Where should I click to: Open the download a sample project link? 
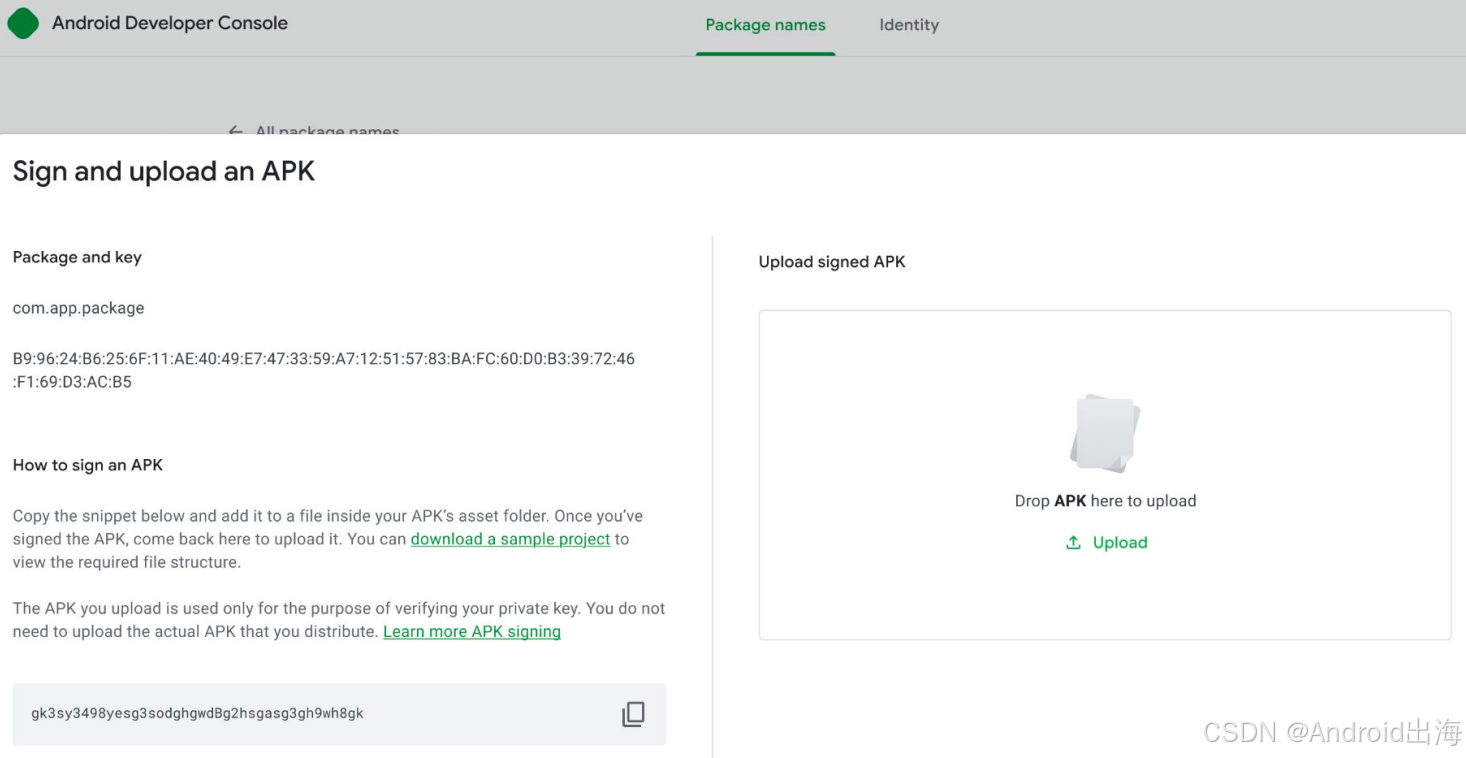point(510,539)
